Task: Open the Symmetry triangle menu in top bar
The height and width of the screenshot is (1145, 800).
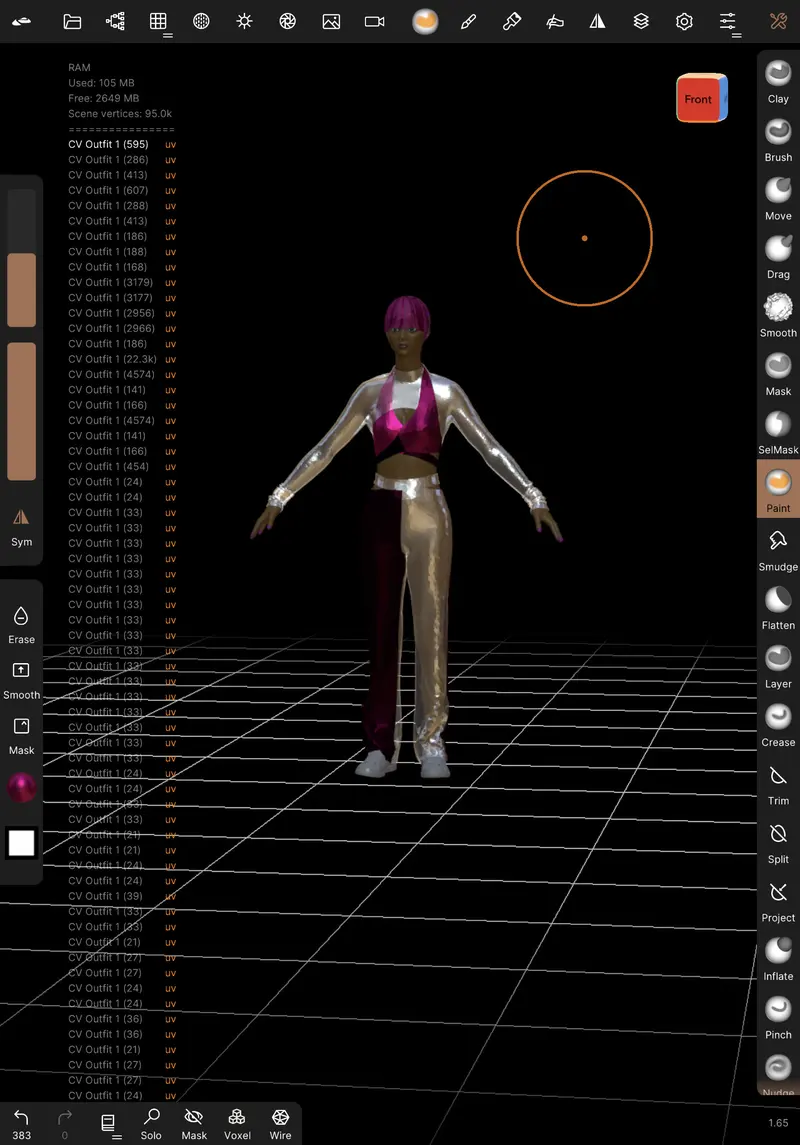Action: coord(598,21)
